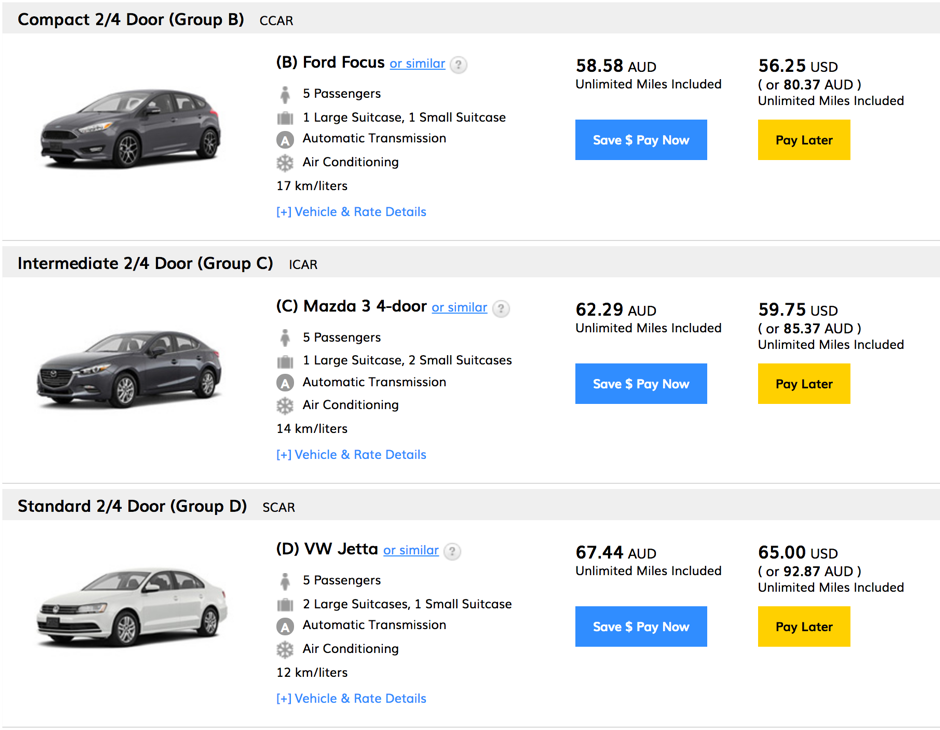Click help question mark beside Mazda 3
Screen dimensions: 940x730
pos(501,309)
